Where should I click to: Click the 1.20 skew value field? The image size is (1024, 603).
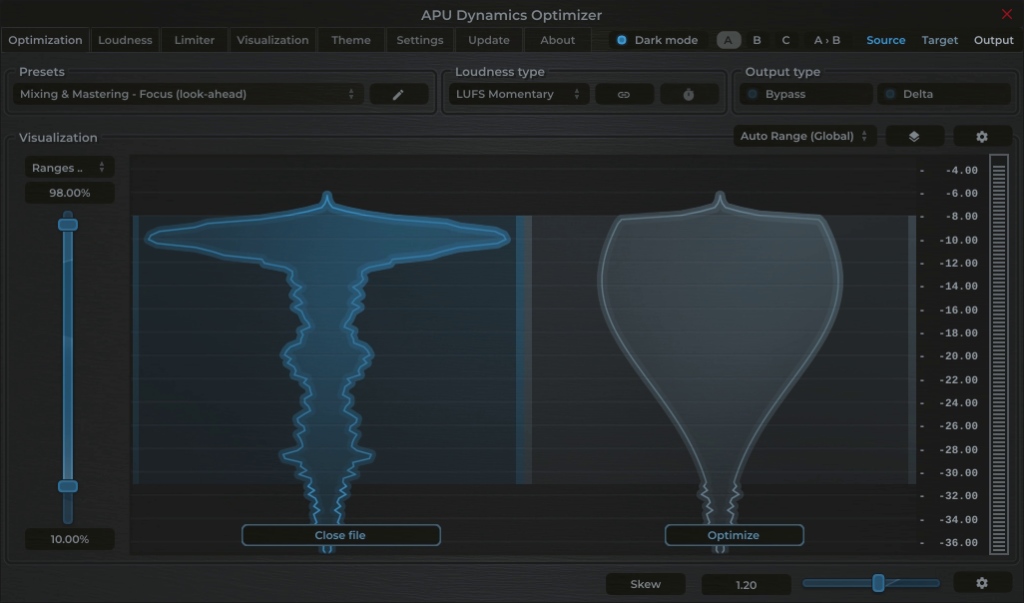745,584
